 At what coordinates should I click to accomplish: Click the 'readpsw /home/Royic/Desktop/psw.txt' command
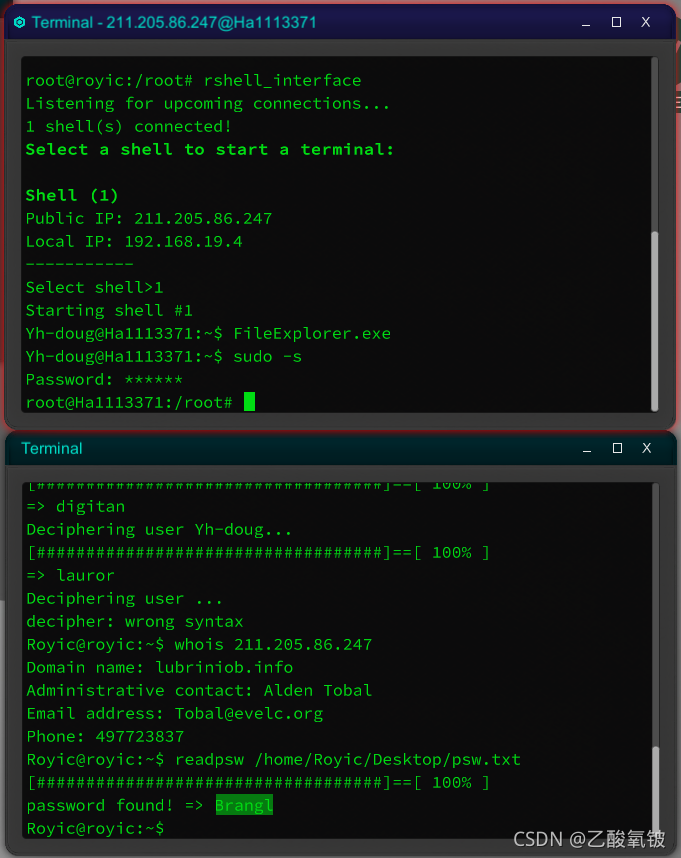(348, 760)
